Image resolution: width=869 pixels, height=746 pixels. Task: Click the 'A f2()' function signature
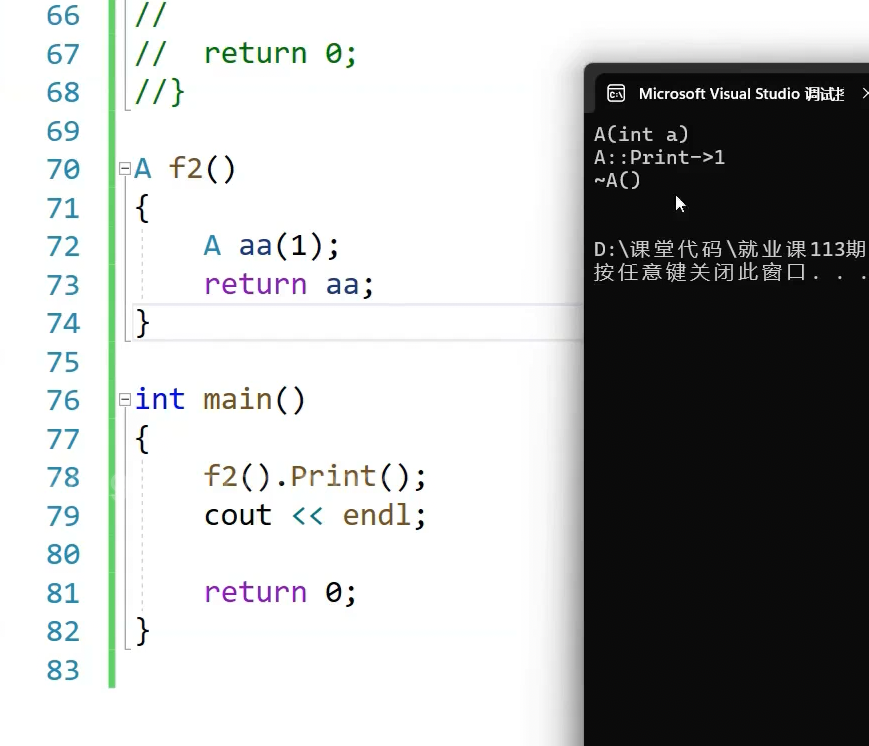click(185, 168)
